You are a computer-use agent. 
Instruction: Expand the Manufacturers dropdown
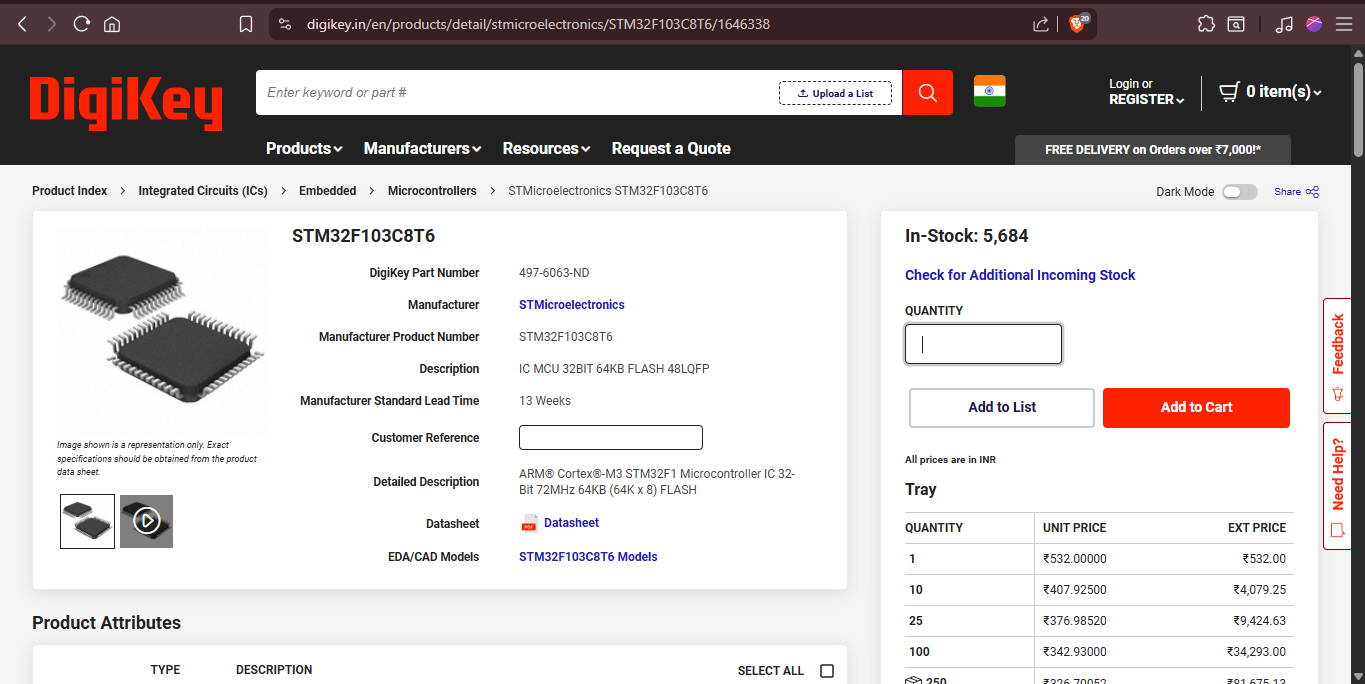(x=422, y=148)
